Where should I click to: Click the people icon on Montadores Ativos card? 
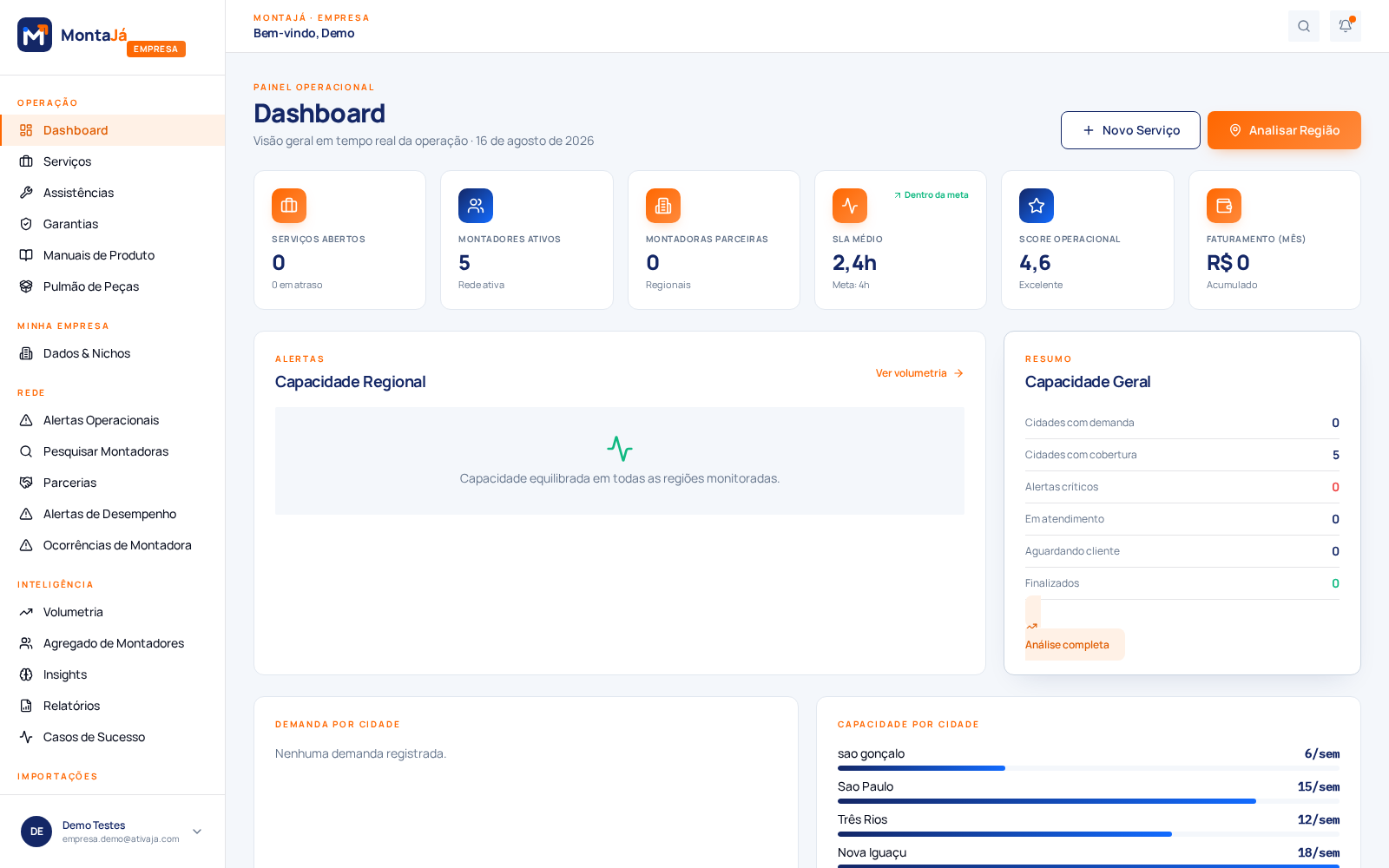476,206
